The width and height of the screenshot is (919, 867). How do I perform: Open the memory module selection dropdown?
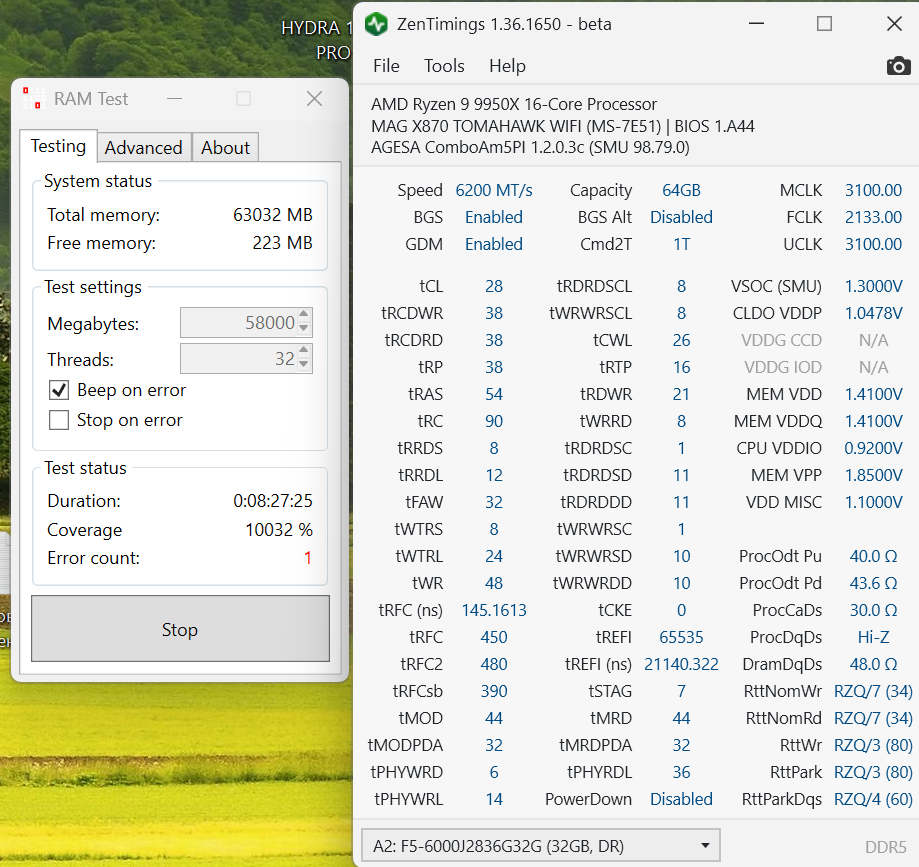[540, 845]
